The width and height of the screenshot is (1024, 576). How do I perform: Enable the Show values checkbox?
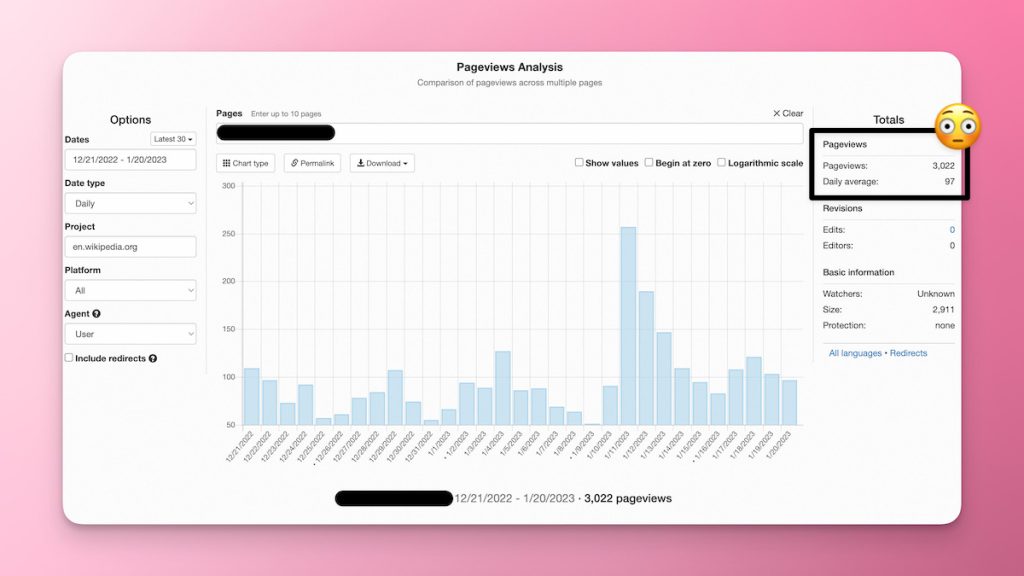(x=580, y=163)
